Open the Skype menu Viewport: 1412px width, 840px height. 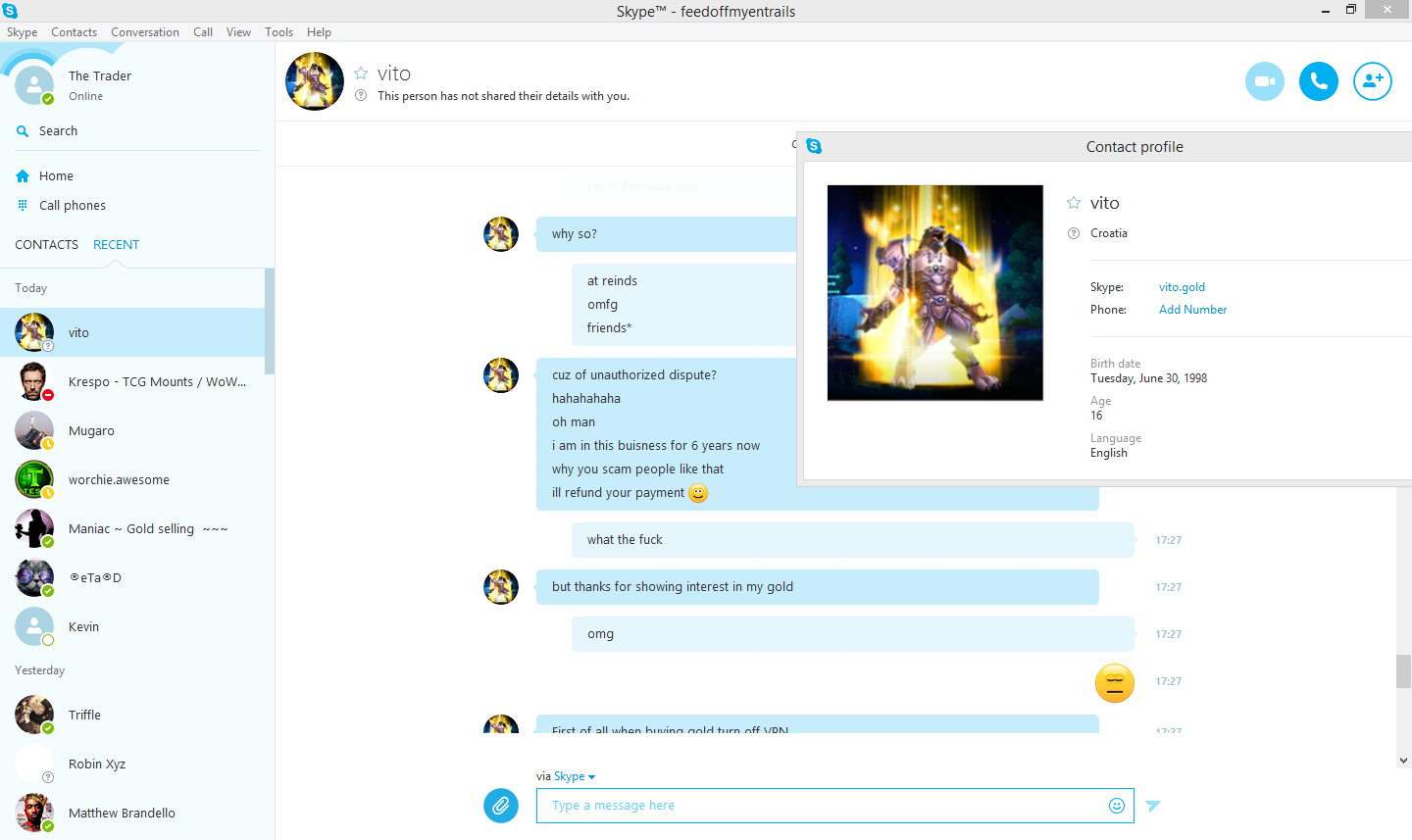[x=22, y=32]
